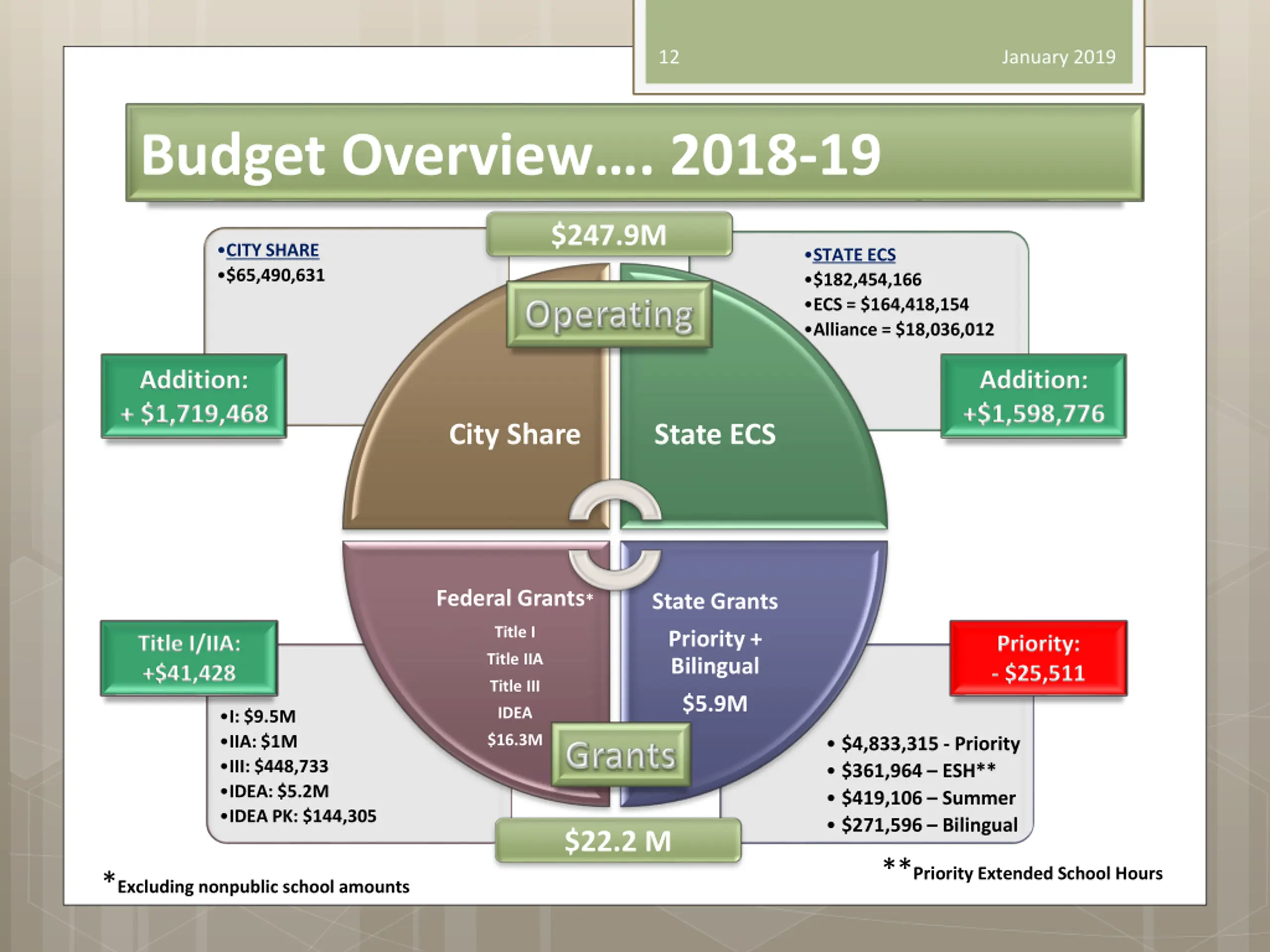Click the Addition +$1,598,776 box
This screenshot has width=1270, height=952.
tap(1033, 397)
